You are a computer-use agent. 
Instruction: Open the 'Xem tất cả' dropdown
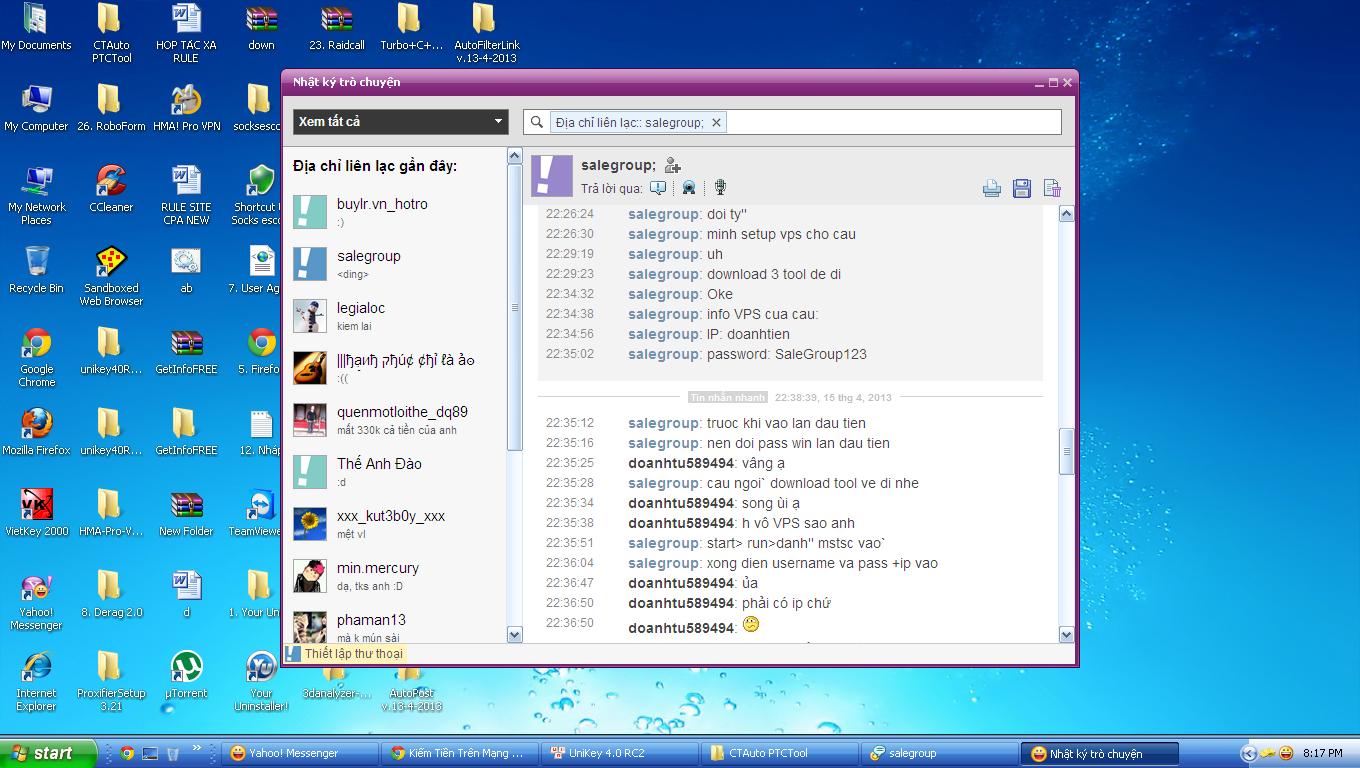tap(400, 122)
